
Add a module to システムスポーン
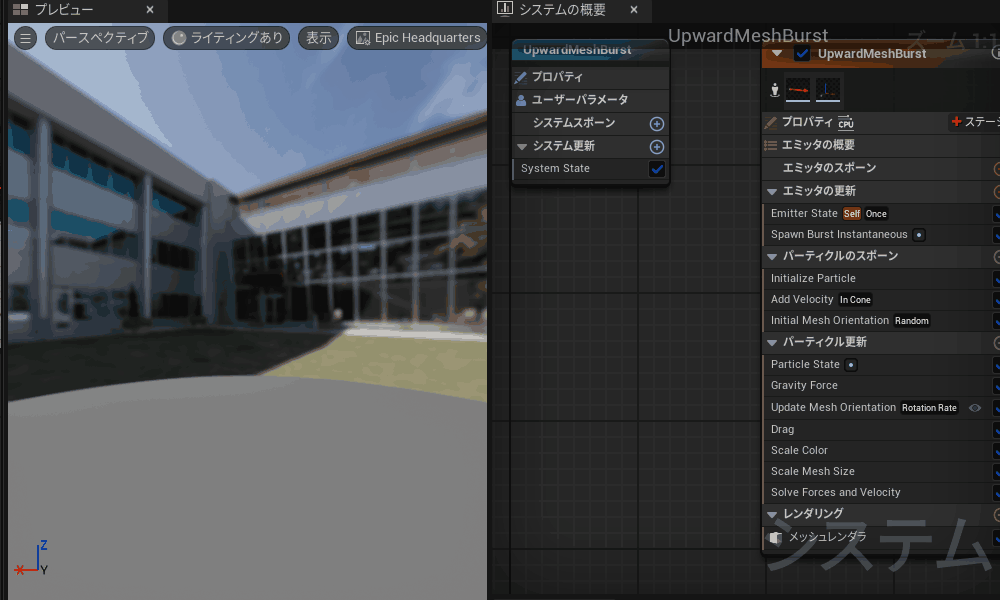657,124
